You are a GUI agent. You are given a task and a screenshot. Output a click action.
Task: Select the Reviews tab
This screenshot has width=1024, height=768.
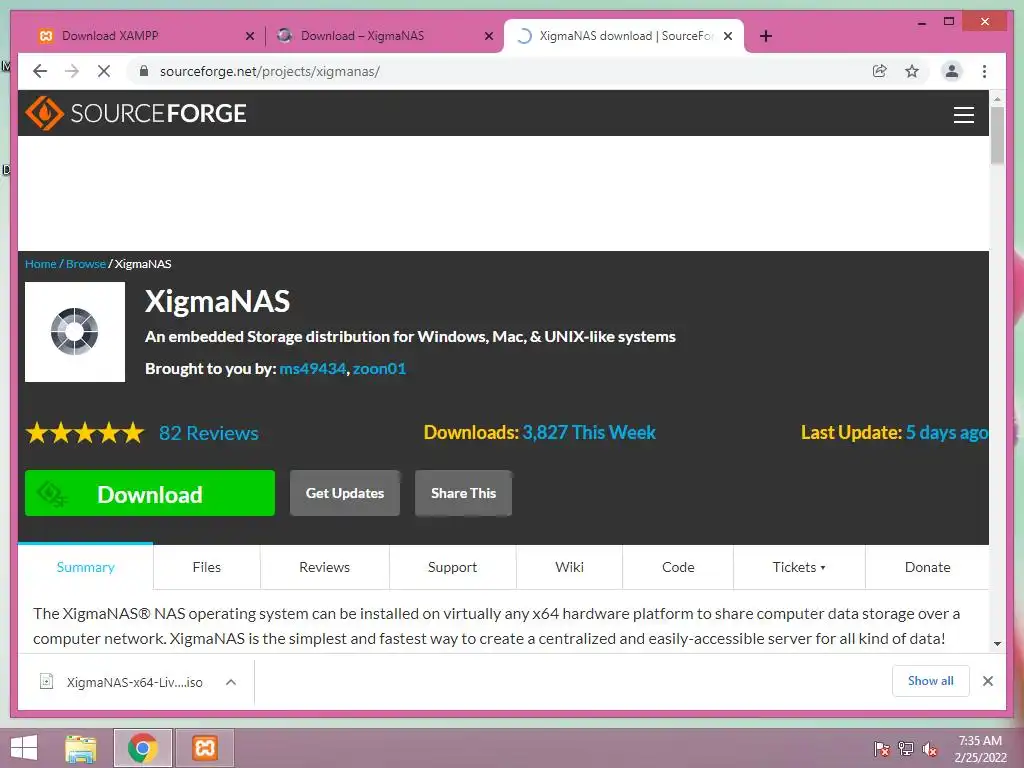[x=325, y=567]
